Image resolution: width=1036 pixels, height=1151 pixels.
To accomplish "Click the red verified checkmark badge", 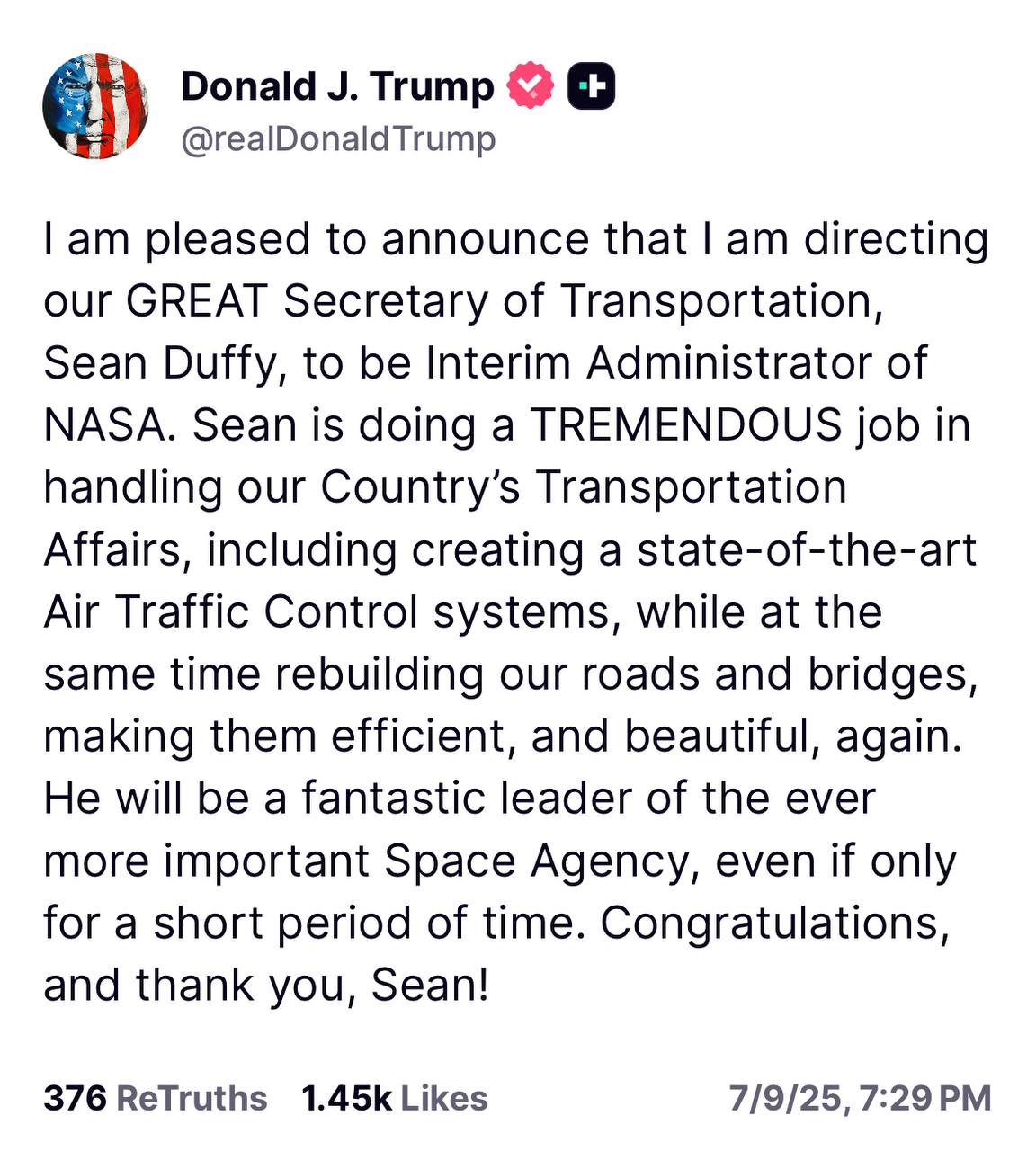I will 531,85.
